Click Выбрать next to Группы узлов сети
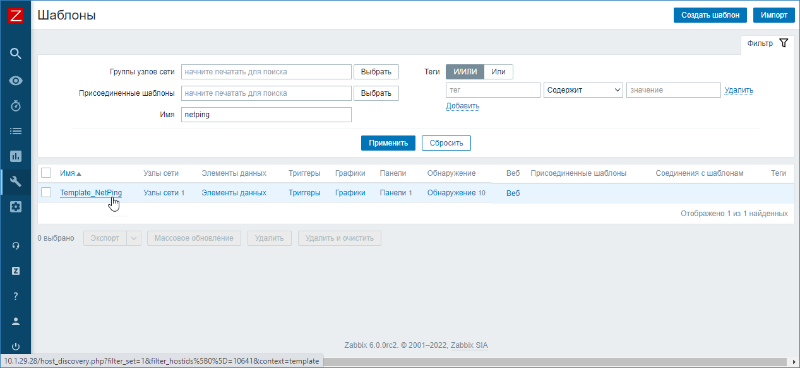This screenshot has height=368, width=800. [x=376, y=72]
